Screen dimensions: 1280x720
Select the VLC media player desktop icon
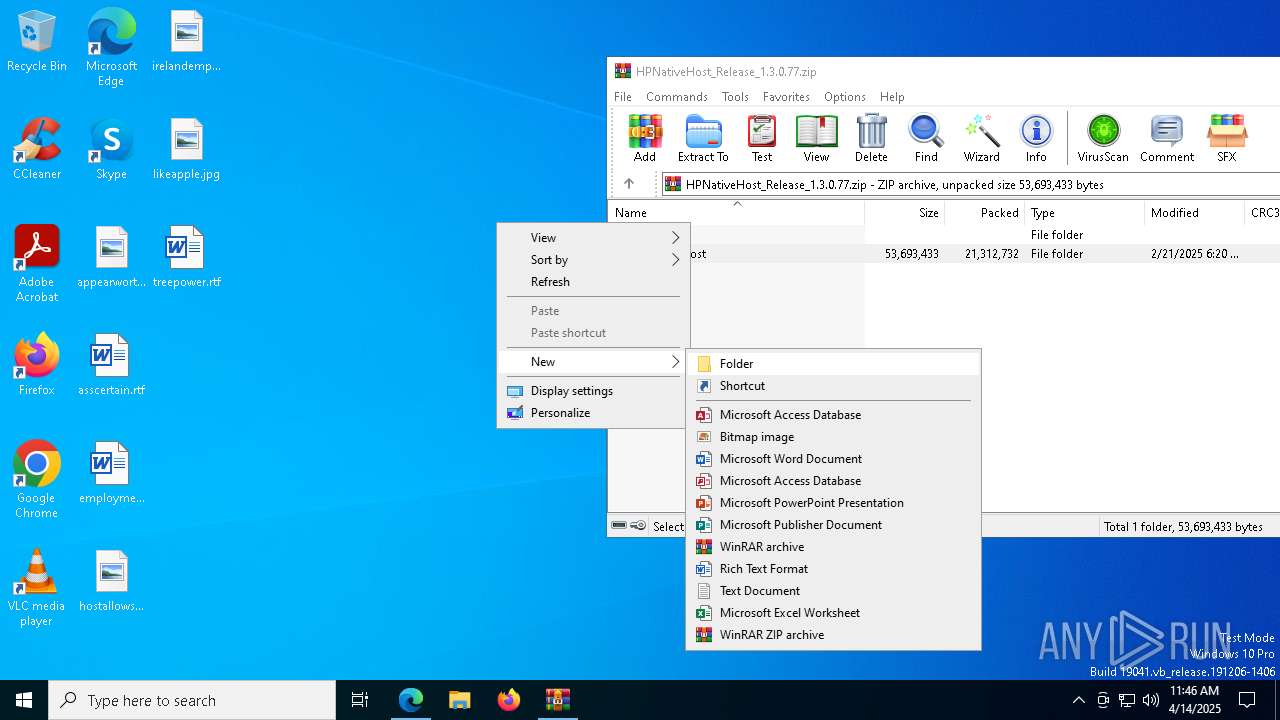(x=37, y=588)
